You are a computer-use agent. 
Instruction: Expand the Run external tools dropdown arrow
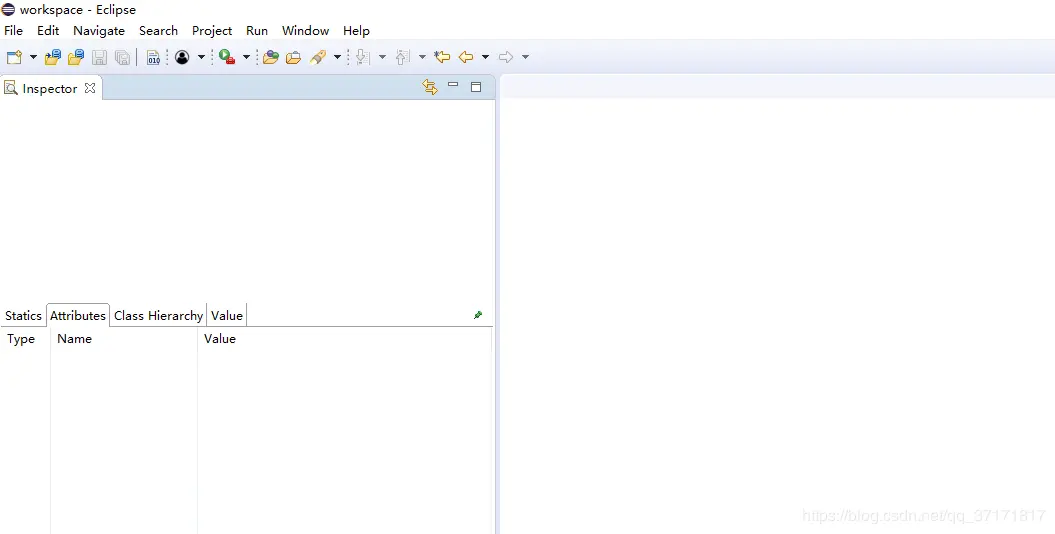246,57
